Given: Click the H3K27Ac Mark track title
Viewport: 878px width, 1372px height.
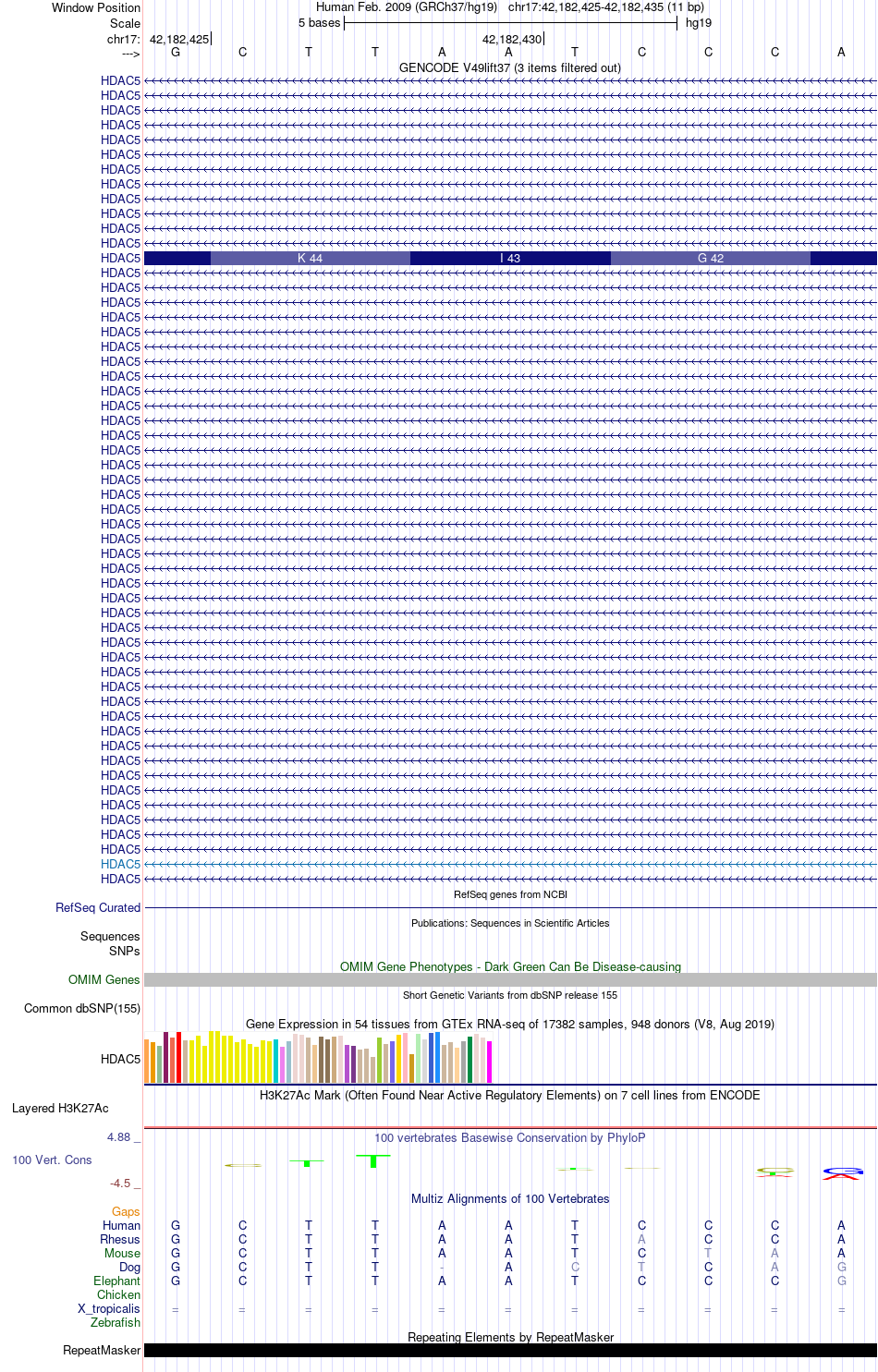Looking at the screenshot, I should (x=510, y=1096).
